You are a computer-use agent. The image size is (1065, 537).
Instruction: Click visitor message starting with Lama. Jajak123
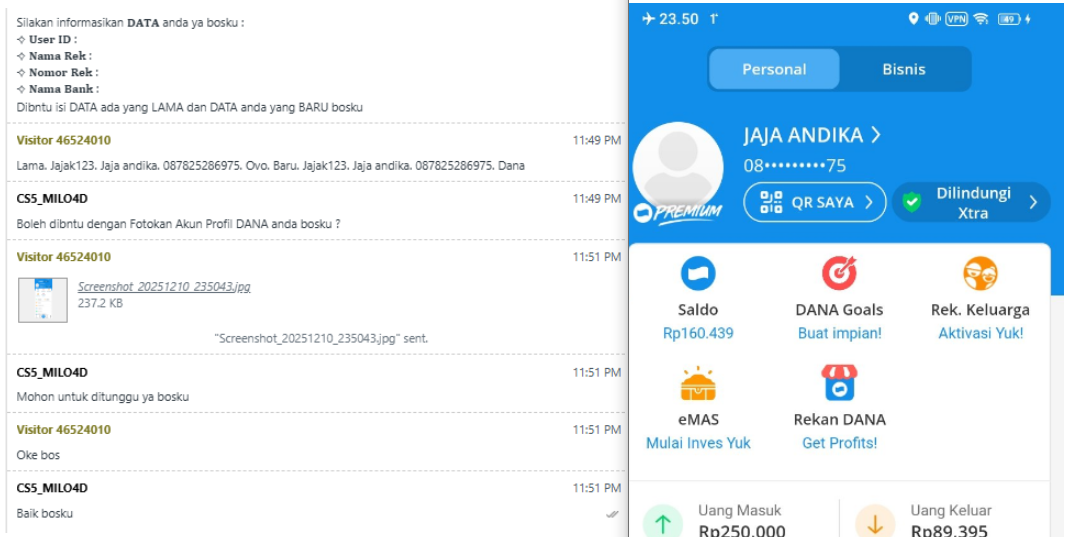[x=270, y=166]
